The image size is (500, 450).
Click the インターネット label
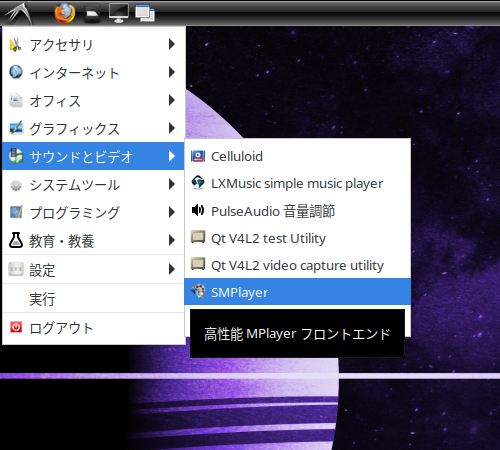pyautogui.click(x=74, y=73)
